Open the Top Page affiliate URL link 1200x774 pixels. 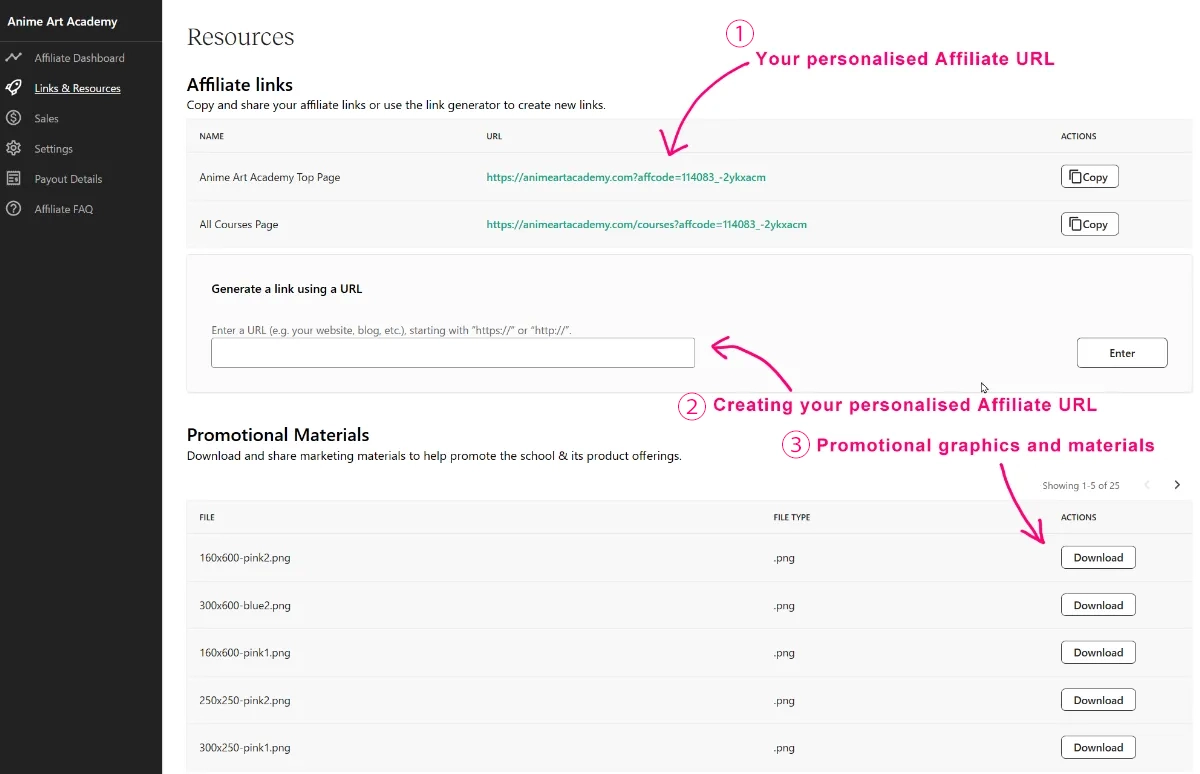626,177
